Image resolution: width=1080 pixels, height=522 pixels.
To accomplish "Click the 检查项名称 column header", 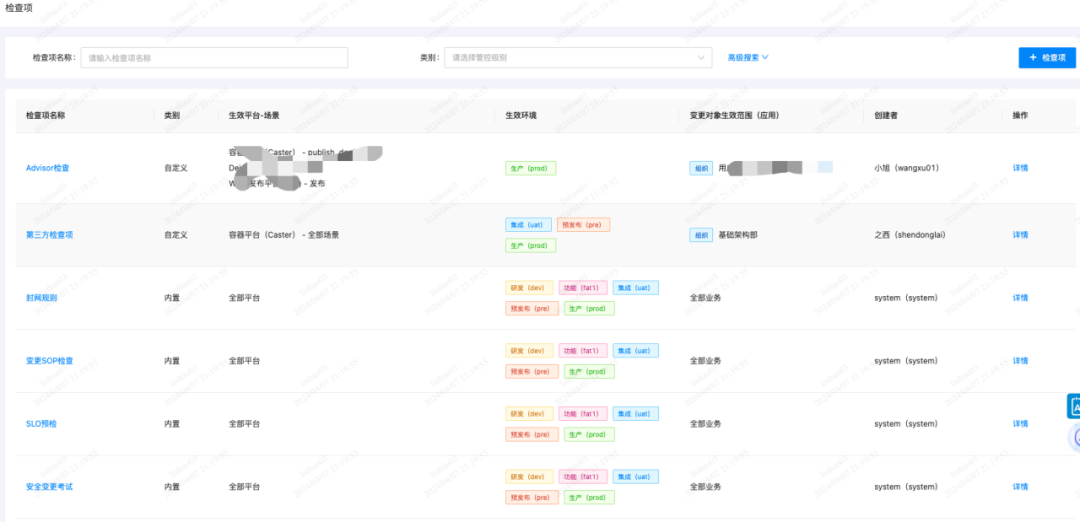I will [x=45, y=116].
